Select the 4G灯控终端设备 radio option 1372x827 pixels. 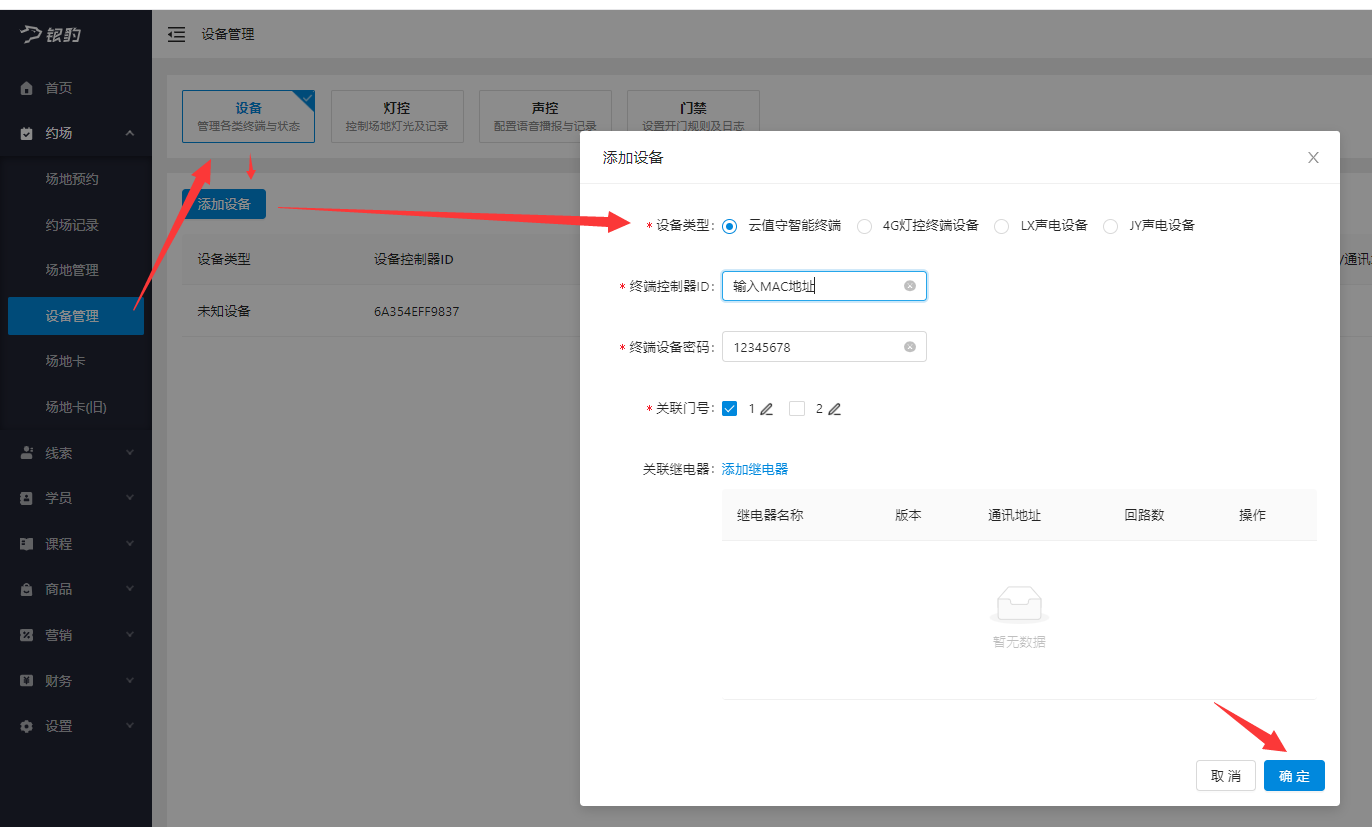(864, 226)
